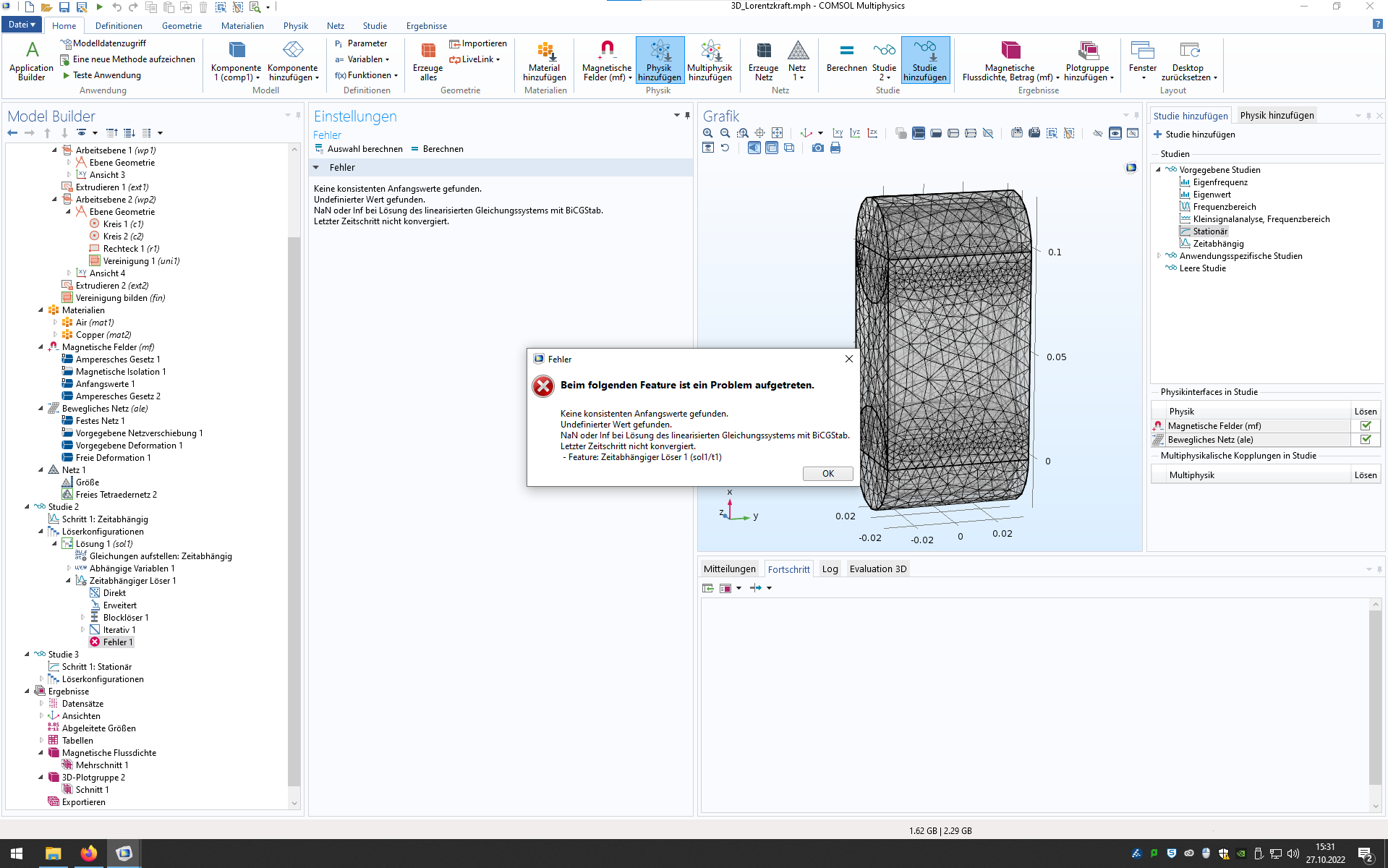
Task: Collapse the Fehler section in Einstellungen
Action: (316, 168)
